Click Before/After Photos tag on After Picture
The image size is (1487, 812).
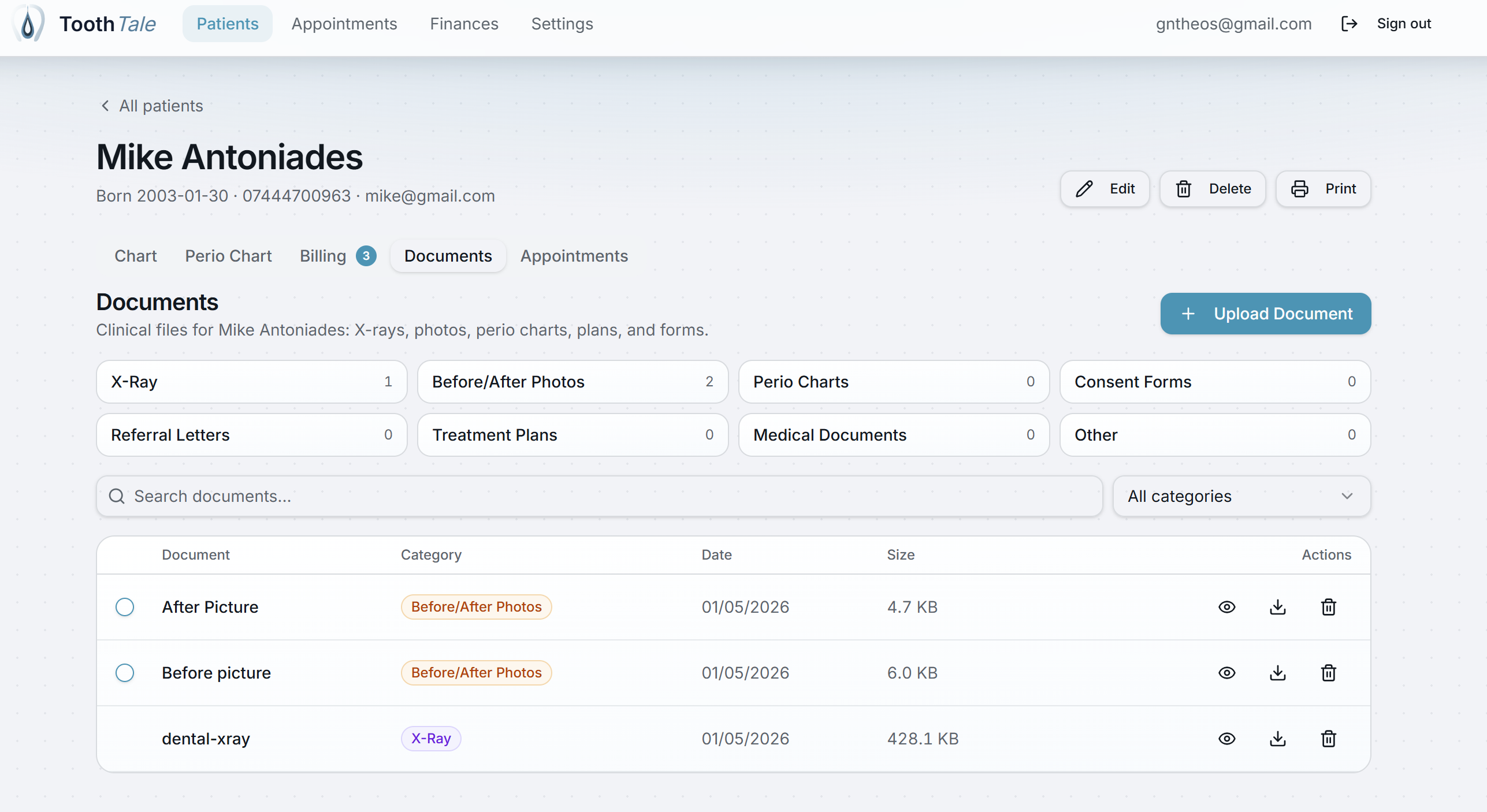click(476, 607)
